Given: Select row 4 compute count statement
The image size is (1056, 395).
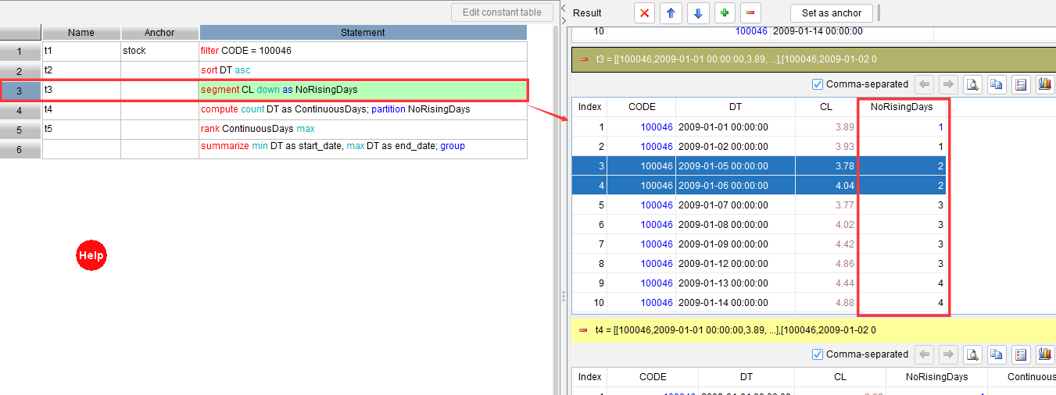Looking at the screenshot, I should (x=363, y=109).
